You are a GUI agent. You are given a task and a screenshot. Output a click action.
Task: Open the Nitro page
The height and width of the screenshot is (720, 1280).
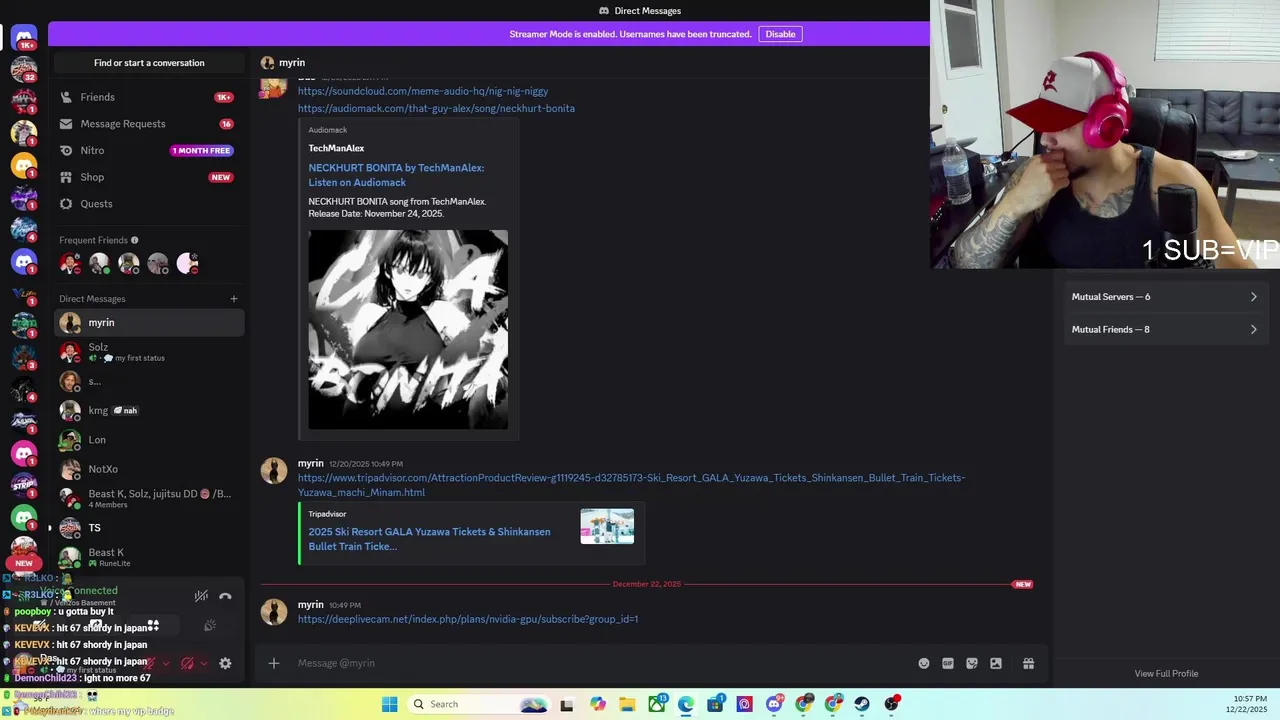click(x=149, y=150)
